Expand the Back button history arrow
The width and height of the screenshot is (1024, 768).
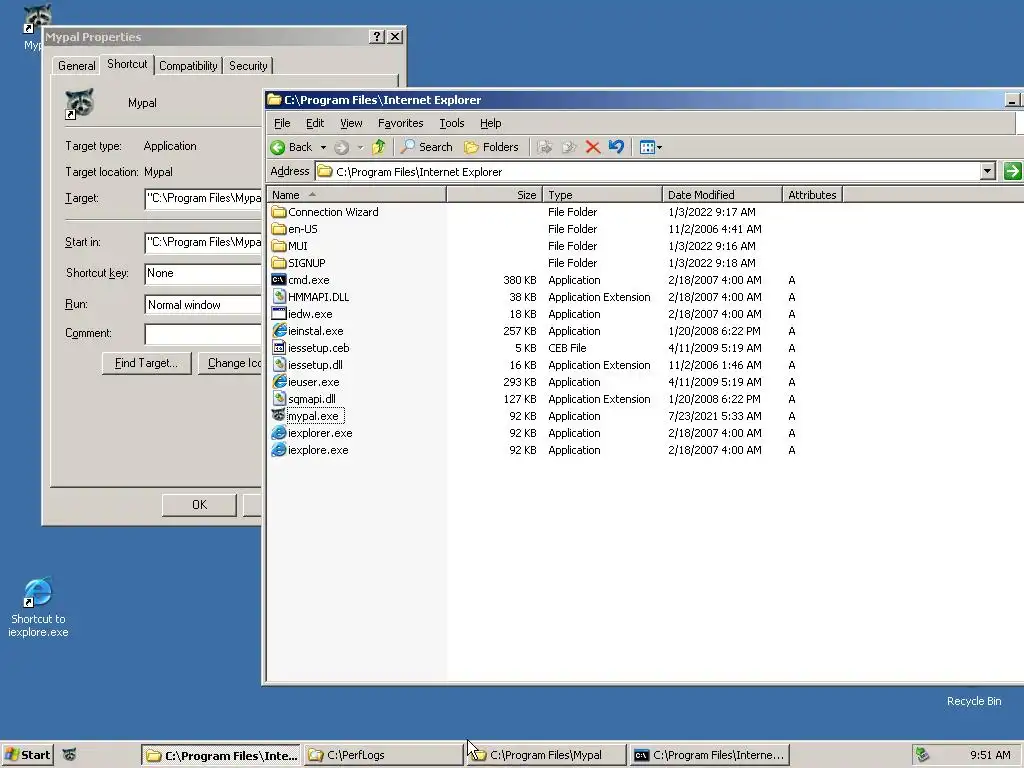tap(323, 148)
